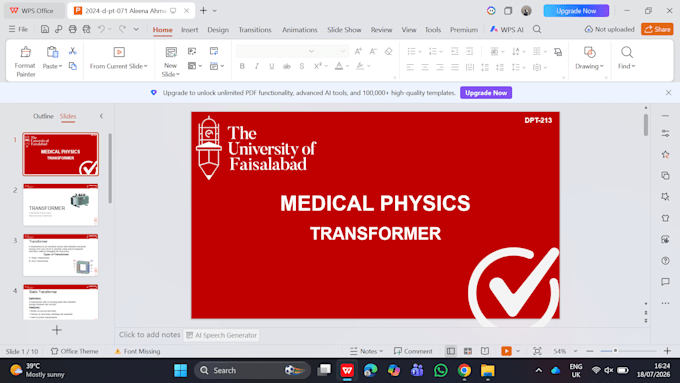This screenshot has height=383, width=680.
Task: Toggle Underline formatting
Action: tap(271, 66)
